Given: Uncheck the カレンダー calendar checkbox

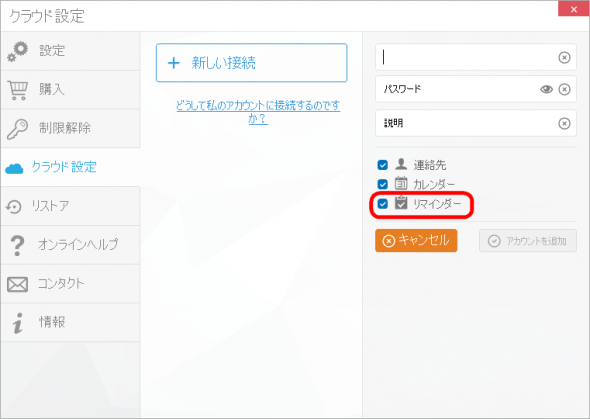Looking at the screenshot, I should (x=382, y=184).
